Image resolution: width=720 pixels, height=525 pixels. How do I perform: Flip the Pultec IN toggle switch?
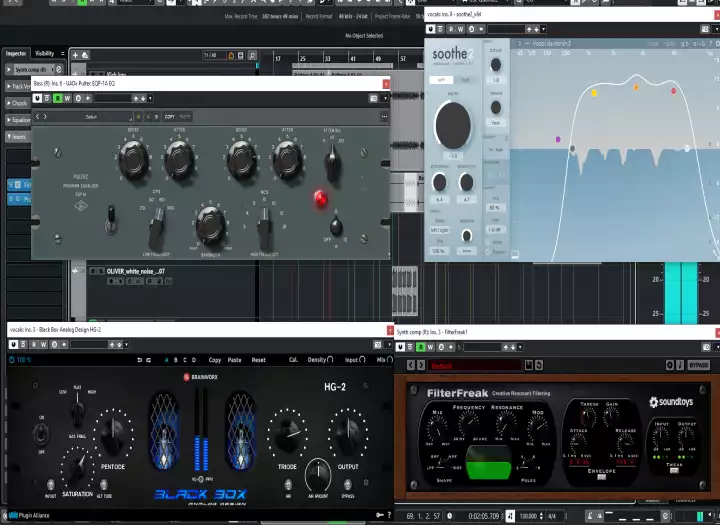point(111,220)
